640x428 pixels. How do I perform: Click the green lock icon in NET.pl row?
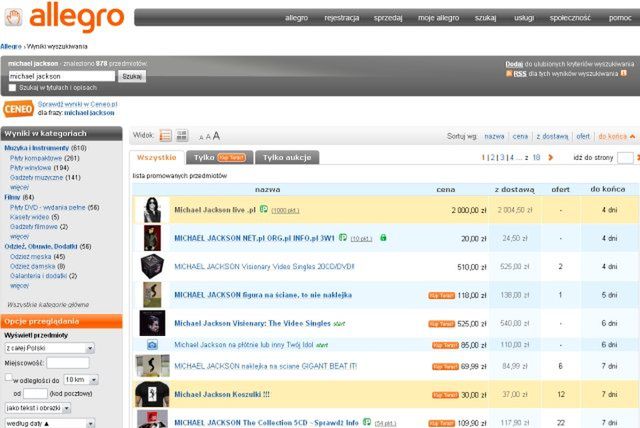(x=383, y=237)
